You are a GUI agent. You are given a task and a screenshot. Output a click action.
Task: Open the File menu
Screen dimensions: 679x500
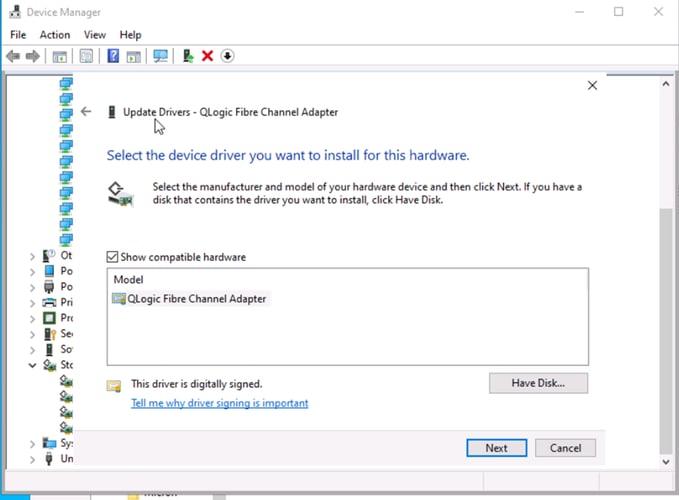tap(18, 35)
